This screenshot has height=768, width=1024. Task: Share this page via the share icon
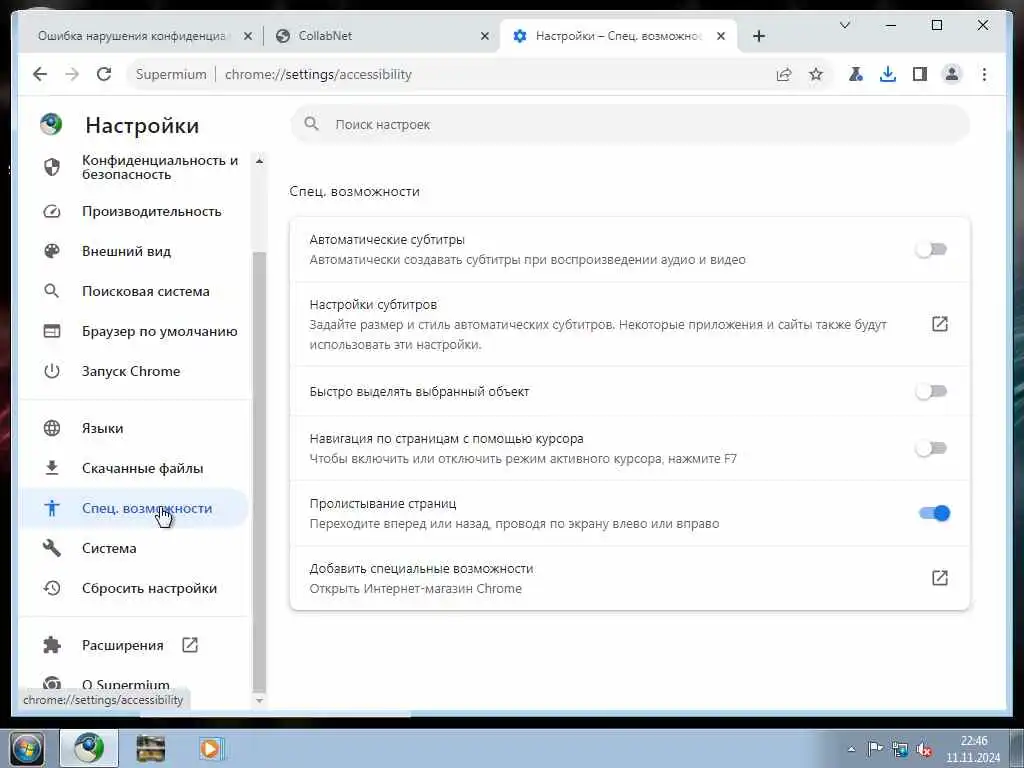point(784,74)
